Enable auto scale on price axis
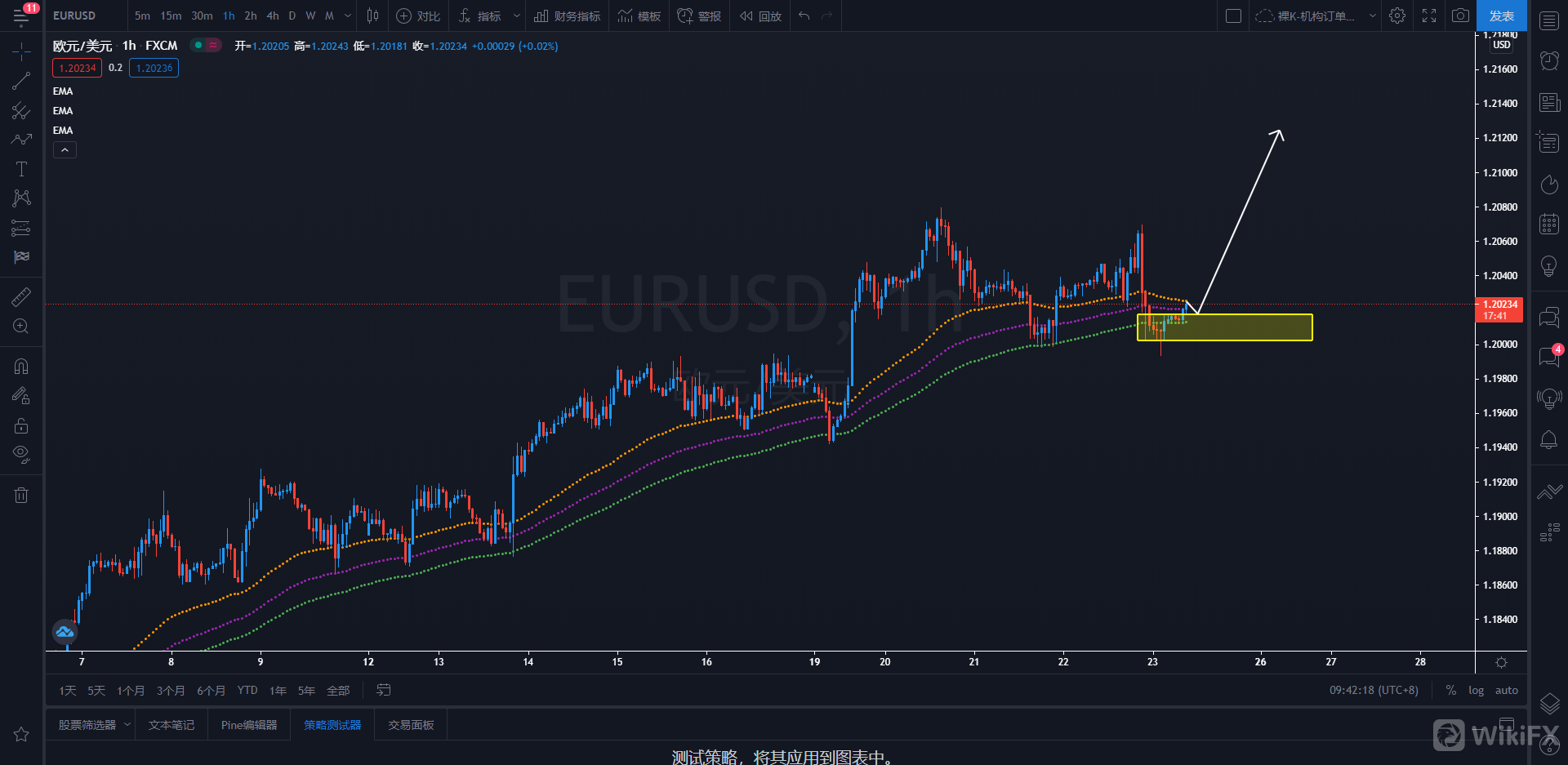The image size is (1568, 765). coord(1506,691)
